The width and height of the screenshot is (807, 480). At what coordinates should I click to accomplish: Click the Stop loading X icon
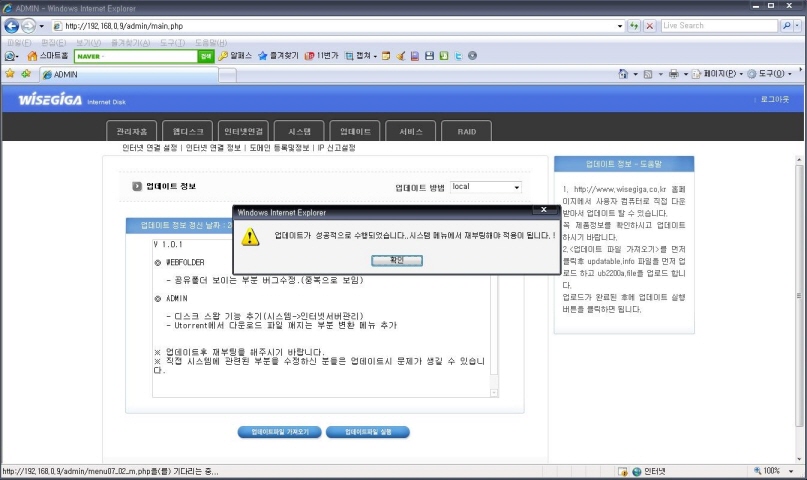[x=650, y=25]
